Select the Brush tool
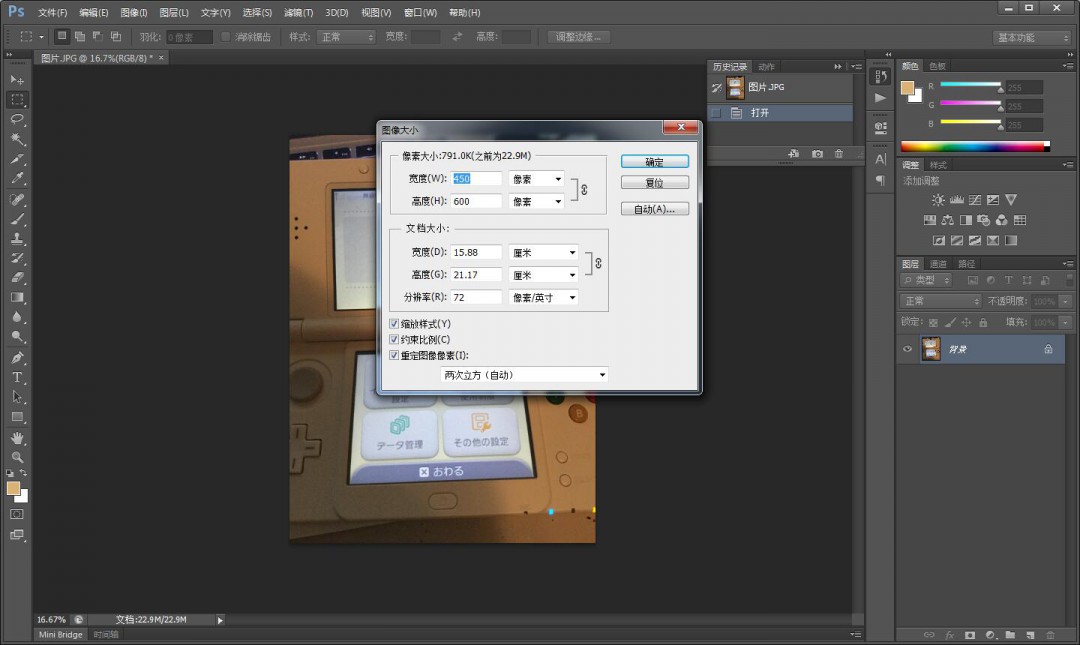Image resolution: width=1080 pixels, height=645 pixels. [x=17, y=219]
